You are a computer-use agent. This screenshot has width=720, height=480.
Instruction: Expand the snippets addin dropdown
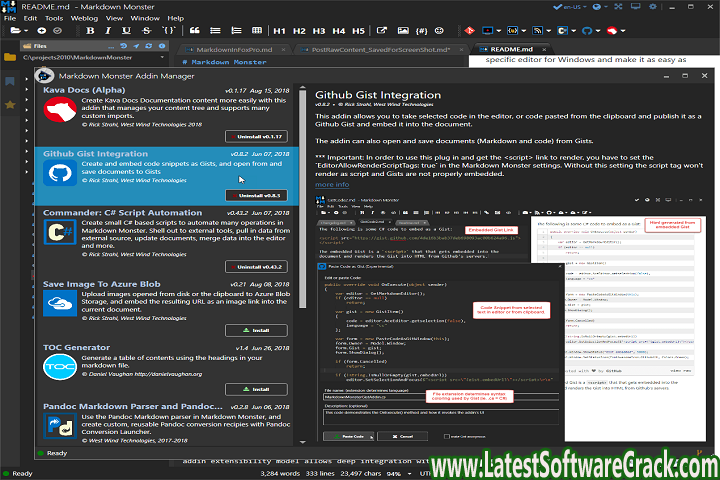(523, 31)
